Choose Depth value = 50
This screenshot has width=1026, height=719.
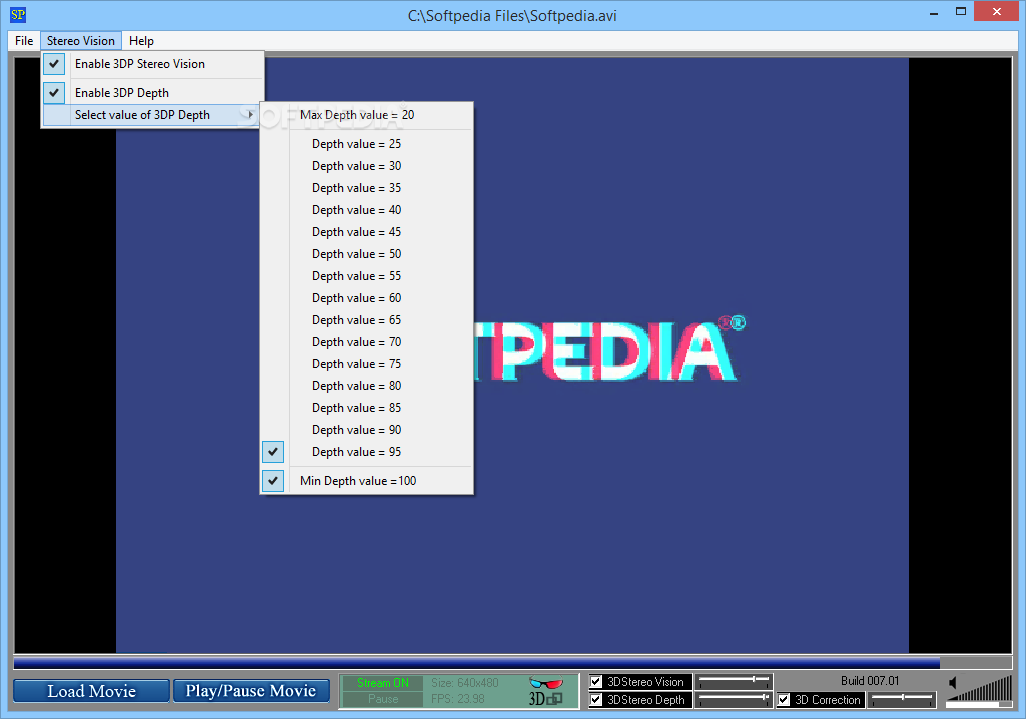(366, 254)
